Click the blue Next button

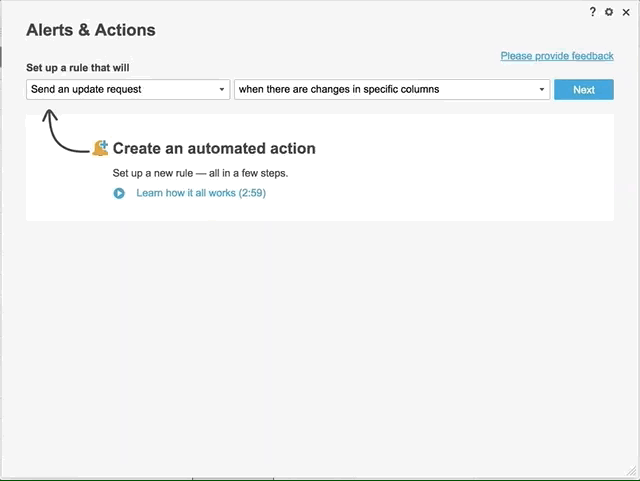584,89
